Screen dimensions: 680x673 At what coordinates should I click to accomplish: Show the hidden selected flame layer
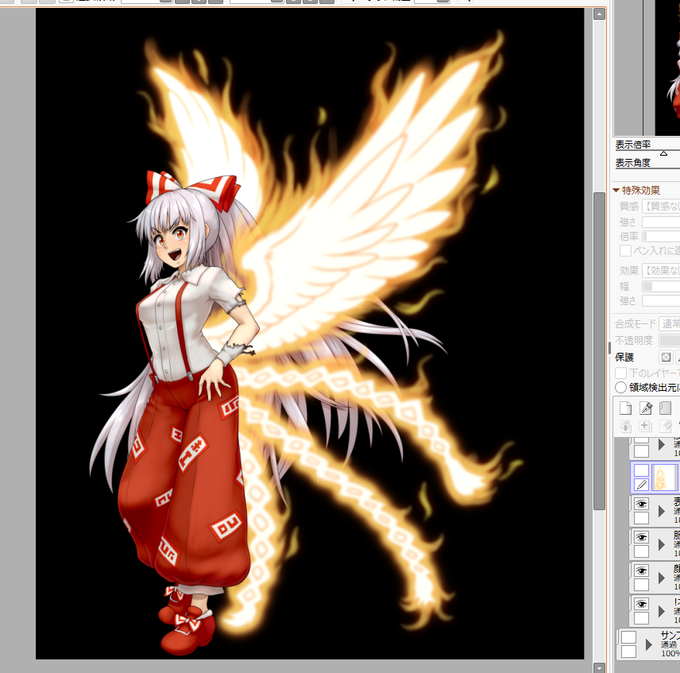point(641,470)
